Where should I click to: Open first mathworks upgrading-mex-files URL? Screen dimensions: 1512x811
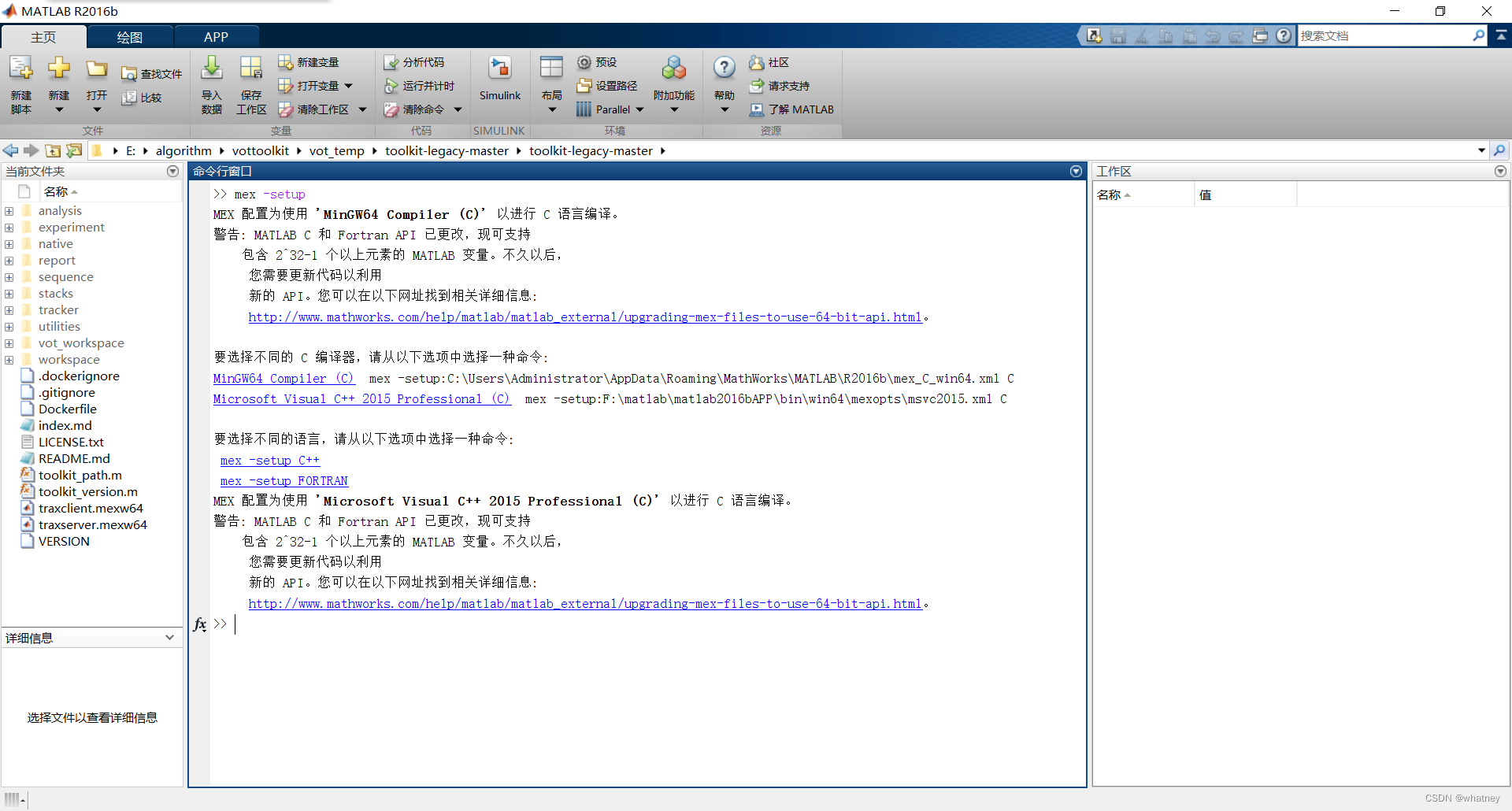[x=585, y=317]
